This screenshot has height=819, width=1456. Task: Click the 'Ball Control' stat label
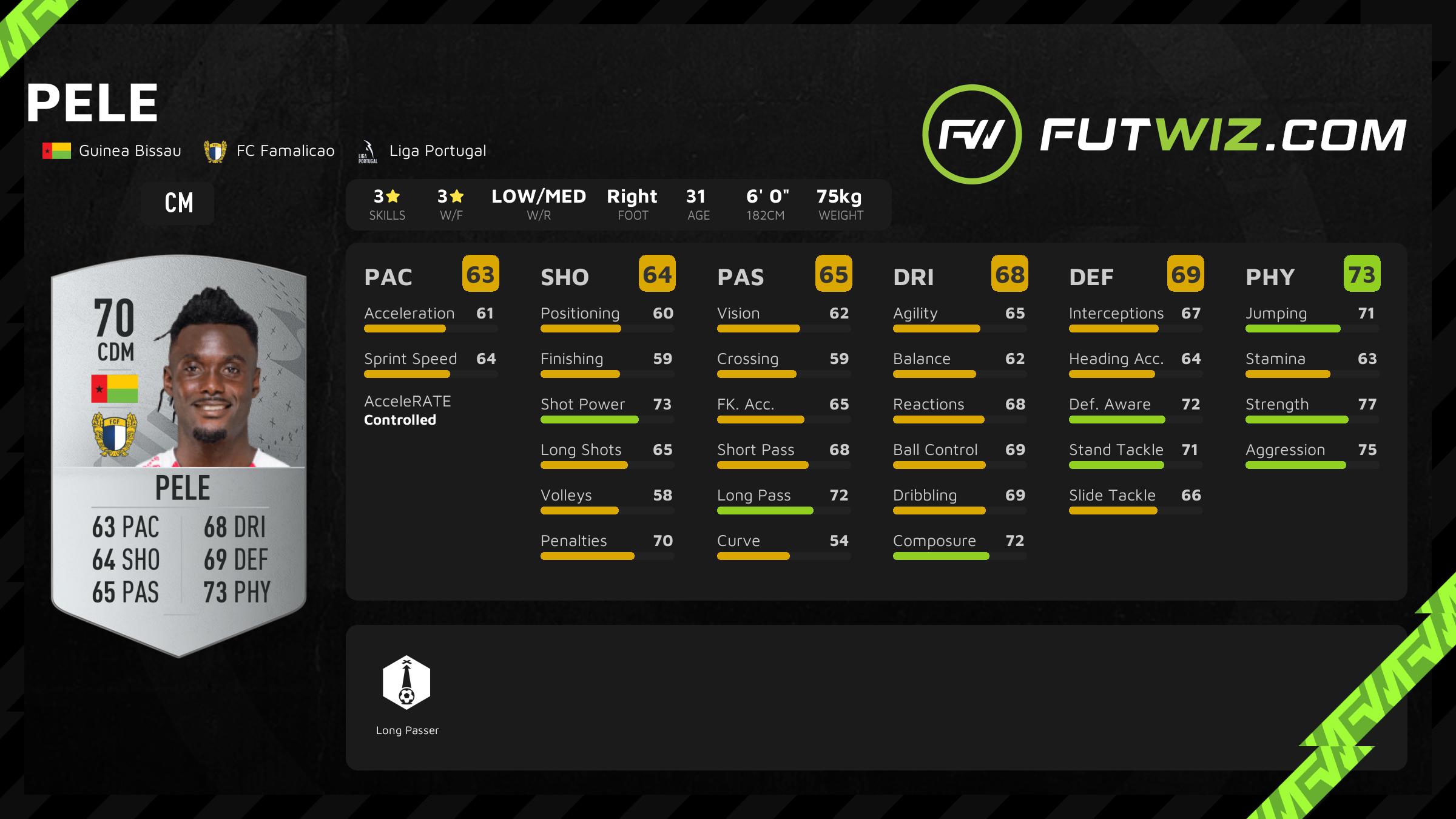pos(935,450)
